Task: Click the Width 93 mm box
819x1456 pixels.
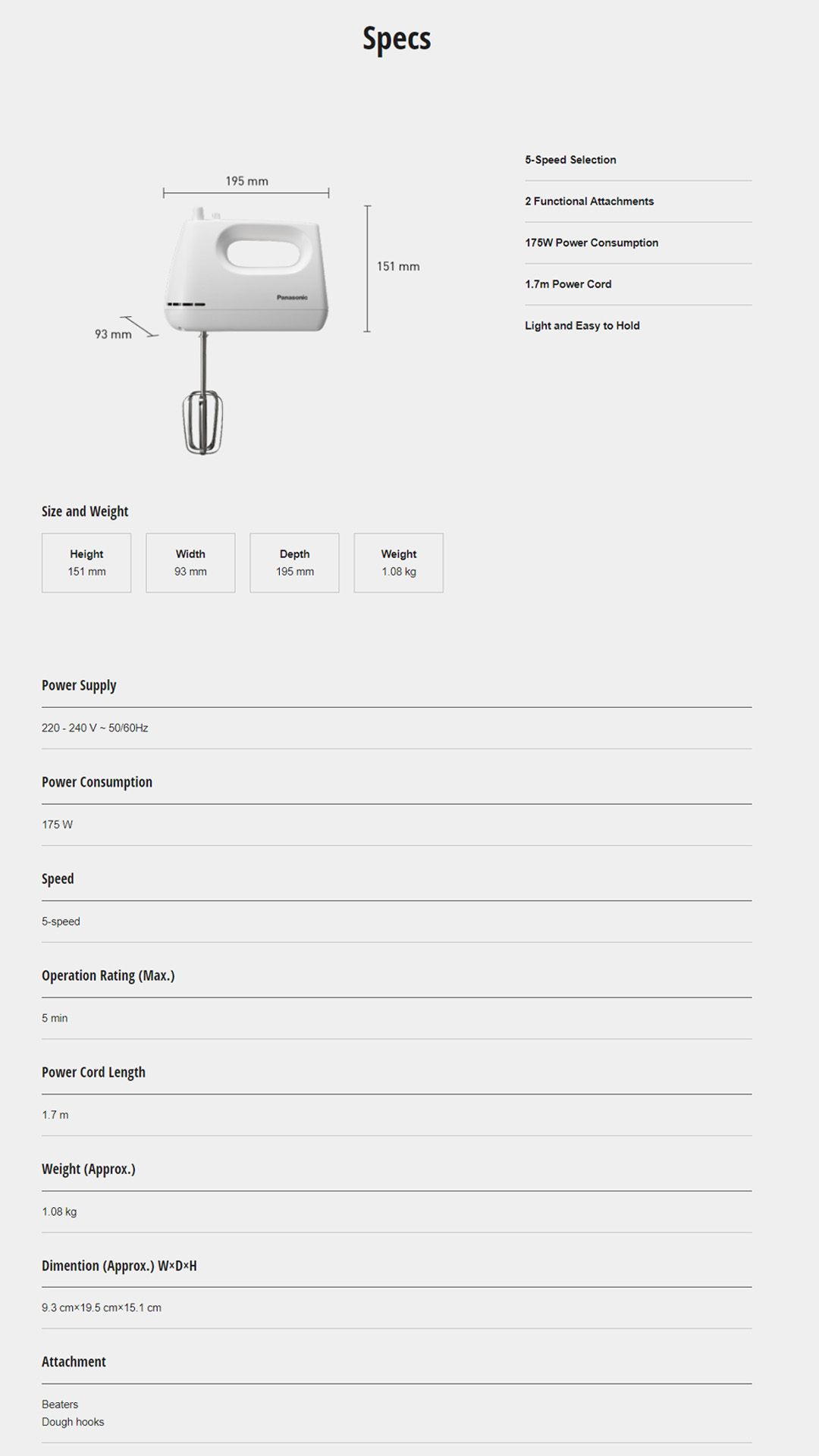Action: (x=190, y=562)
